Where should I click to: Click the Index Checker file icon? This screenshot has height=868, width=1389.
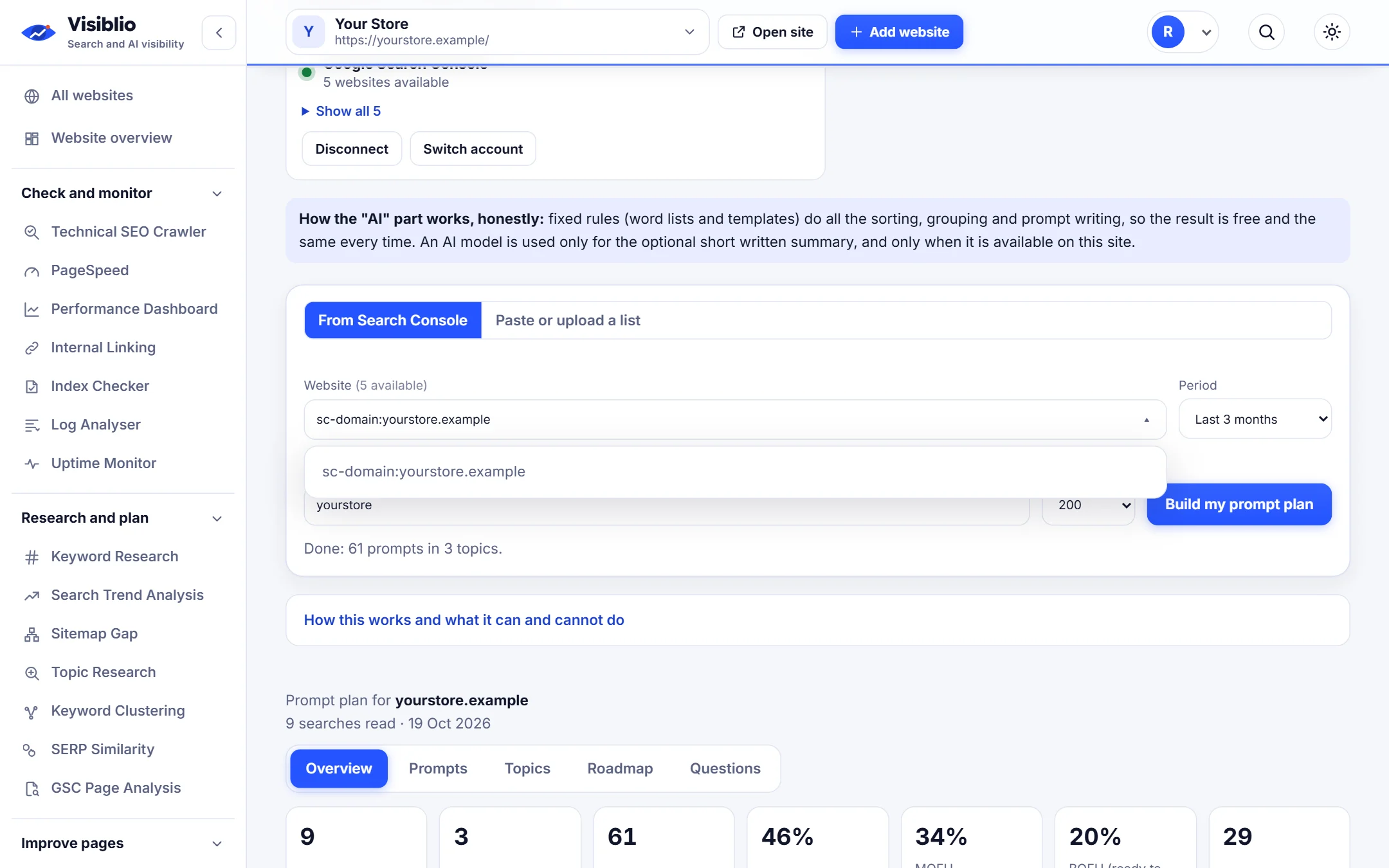[32, 386]
